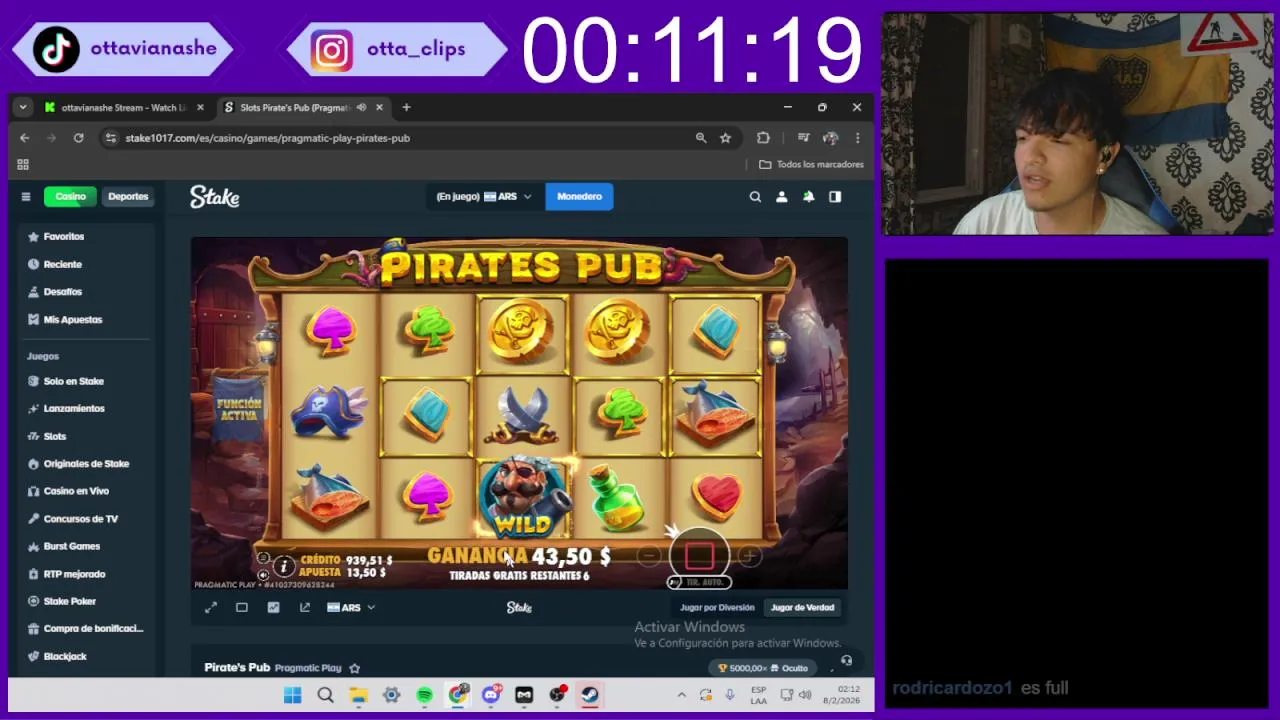The height and width of the screenshot is (720, 1280).
Task: Open Monedero wallet button
Action: coord(579,197)
